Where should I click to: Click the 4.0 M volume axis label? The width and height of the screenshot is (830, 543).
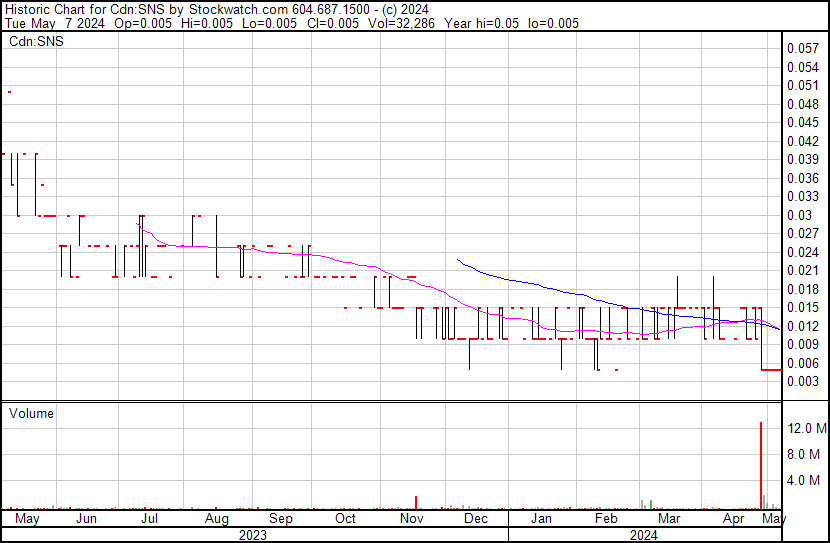[803, 480]
